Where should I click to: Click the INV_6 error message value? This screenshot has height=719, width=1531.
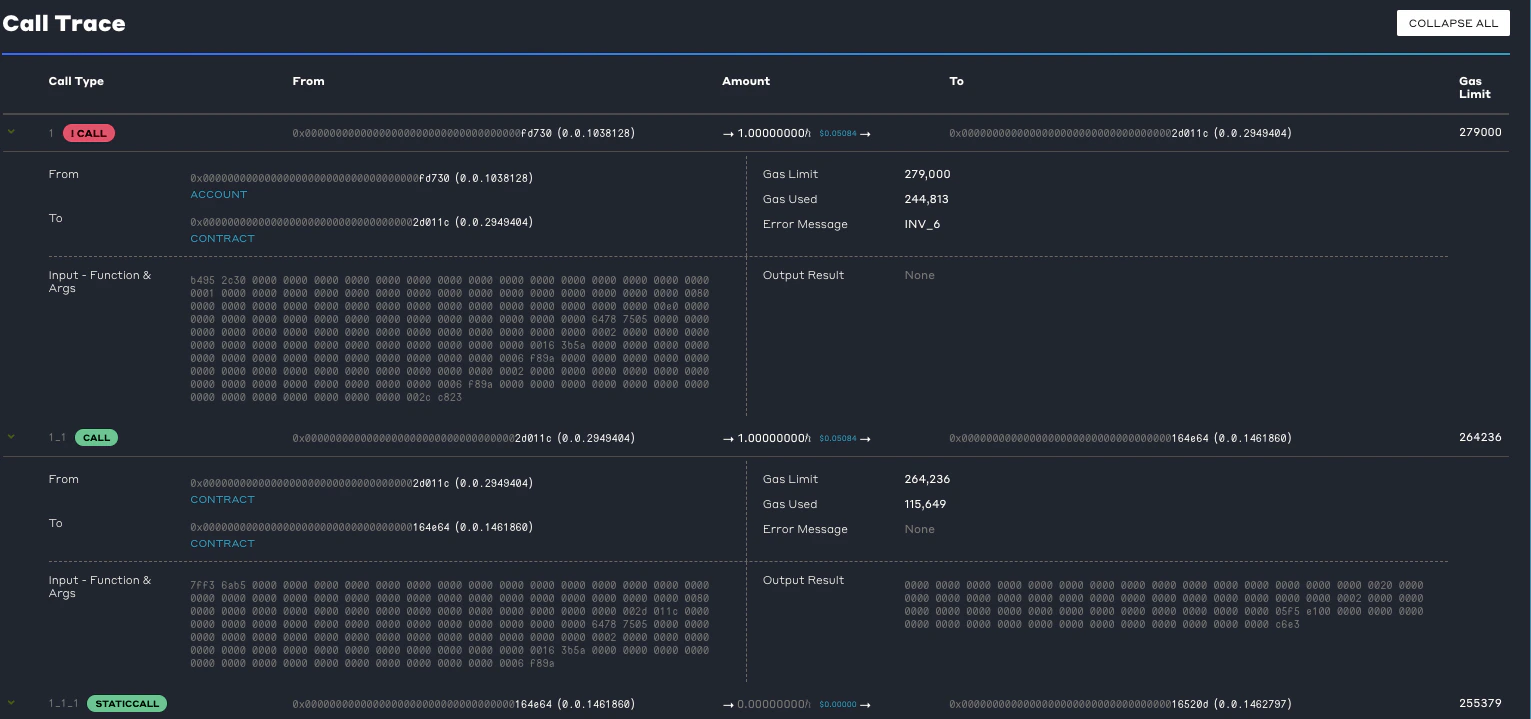[x=922, y=225]
